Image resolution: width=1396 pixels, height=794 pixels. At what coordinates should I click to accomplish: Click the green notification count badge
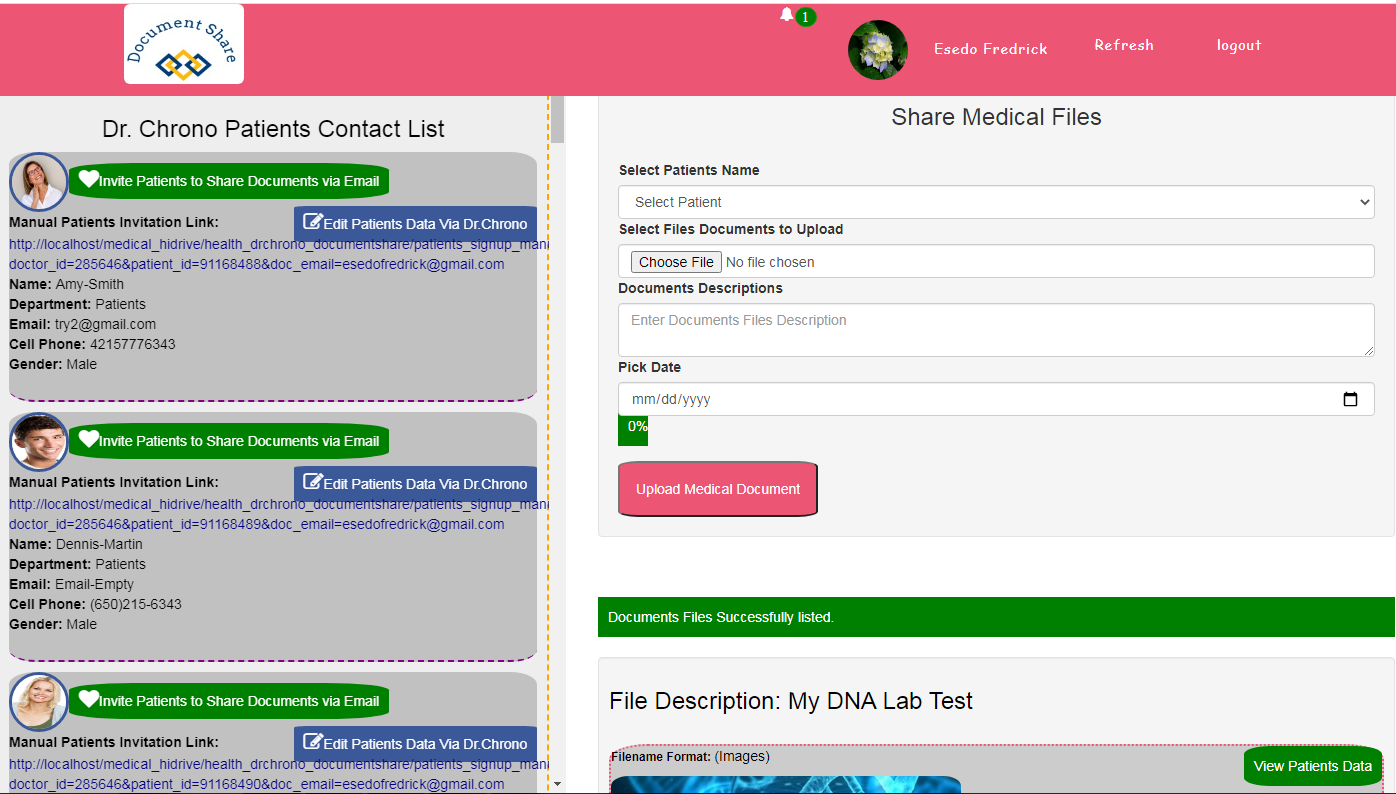coord(806,17)
